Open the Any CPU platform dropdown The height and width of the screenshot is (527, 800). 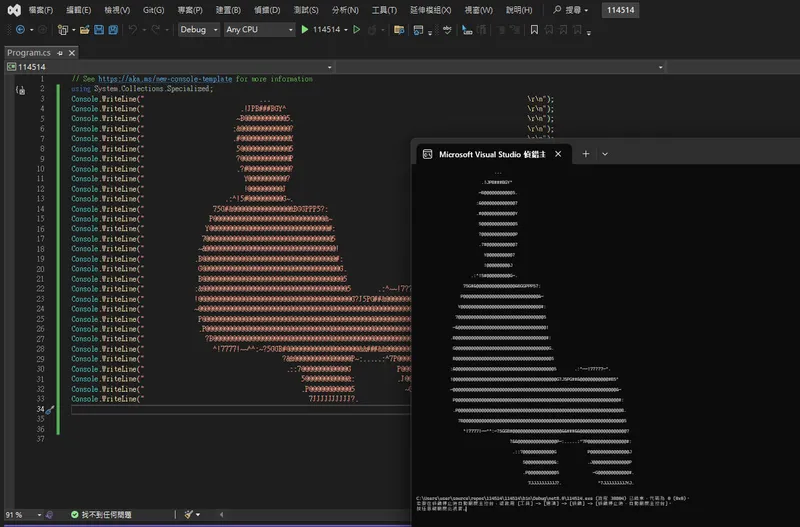click(x=259, y=30)
